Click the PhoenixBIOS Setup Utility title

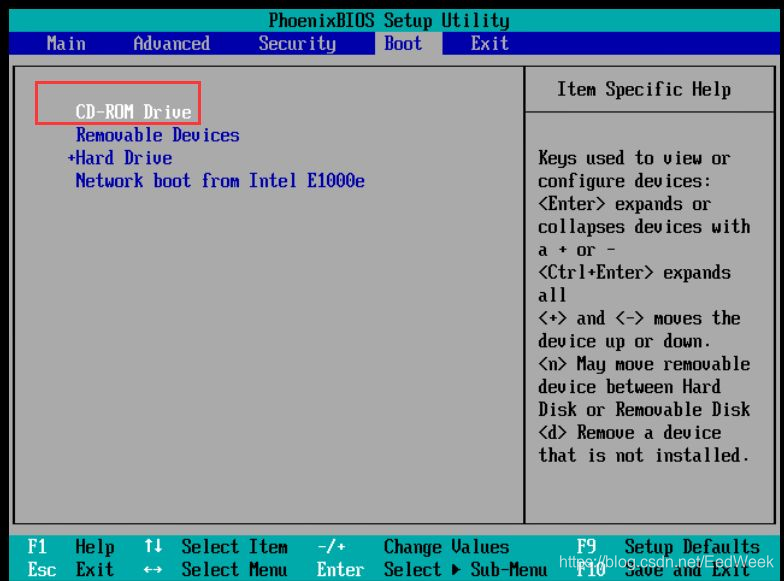(389, 20)
